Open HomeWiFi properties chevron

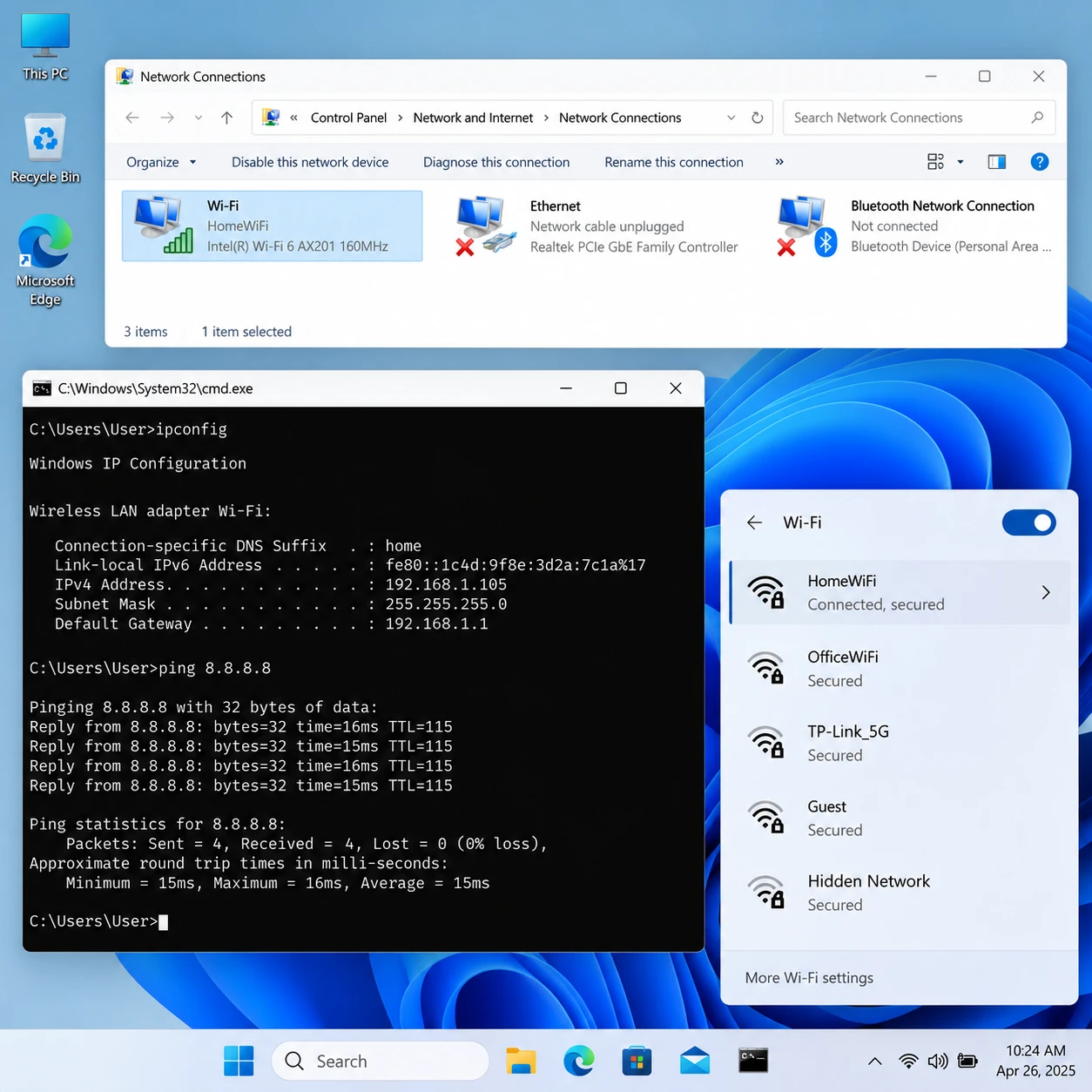(1046, 592)
